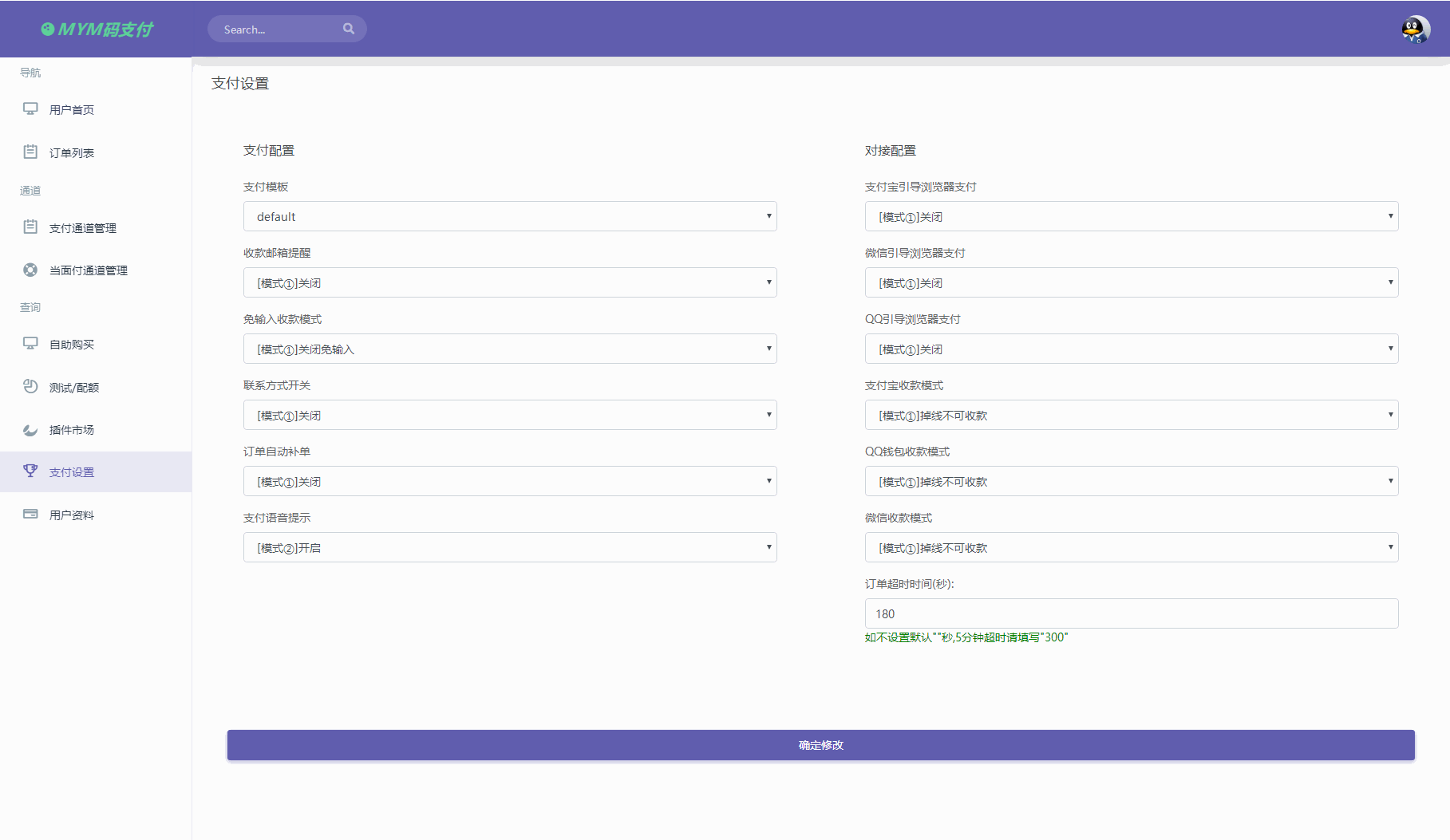Image resolution: width=1450 pixels, height=840 pixels.
Task: Click the lifebuoy icon beside 当面付通道管理
Action: click(30, 270)
